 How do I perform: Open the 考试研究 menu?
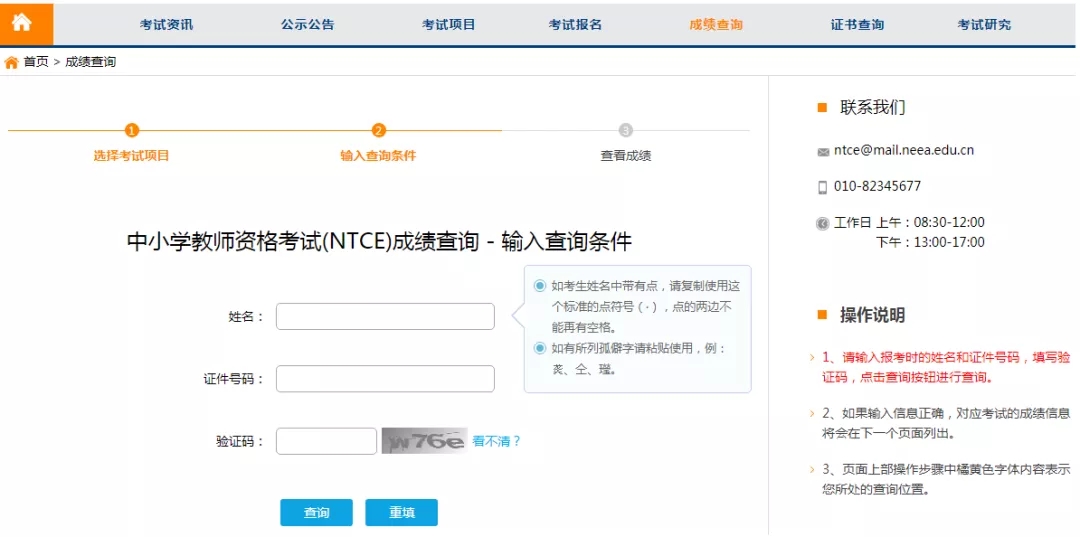click(984, 25)
